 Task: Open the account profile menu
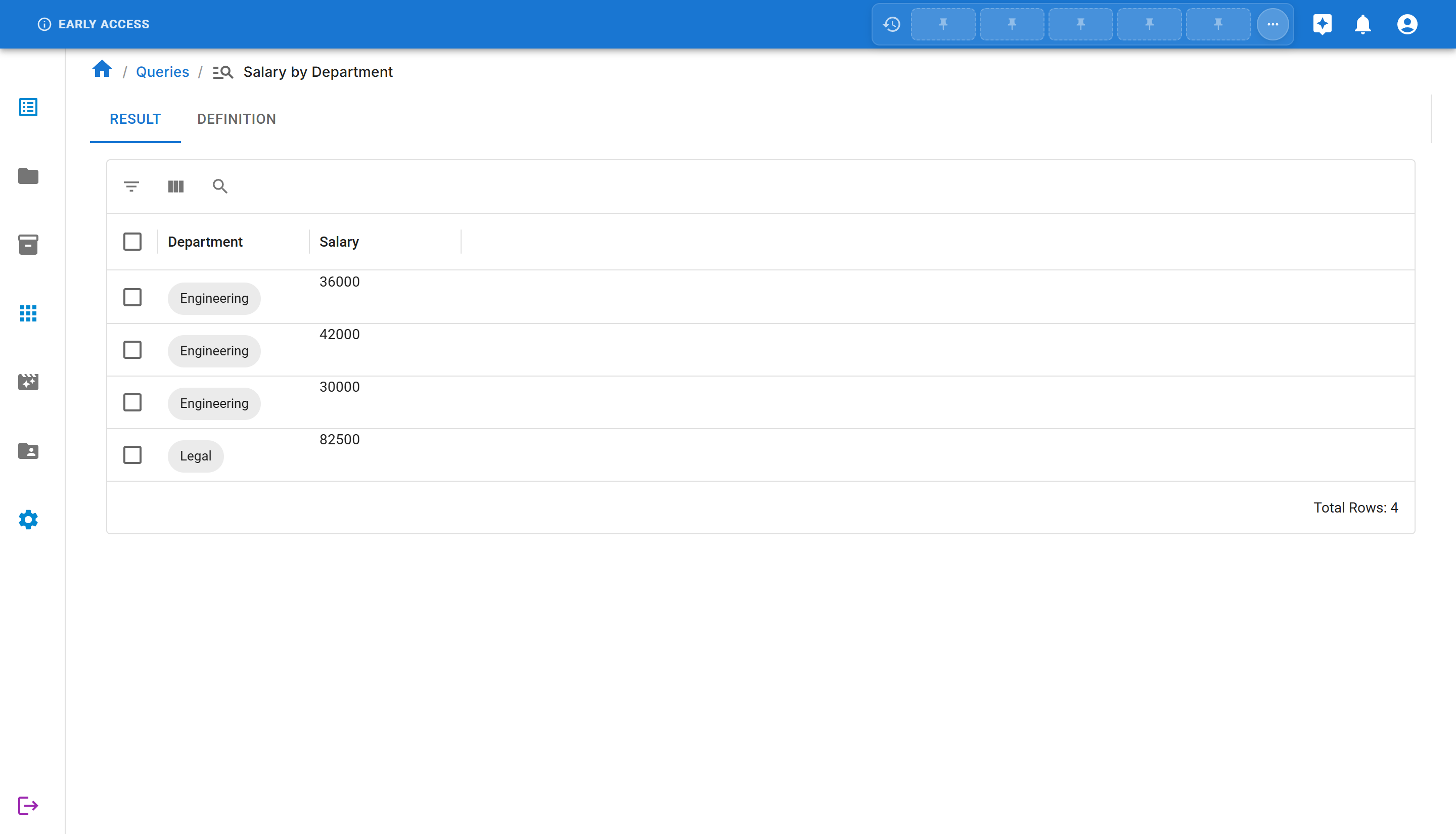[1408, 24]
